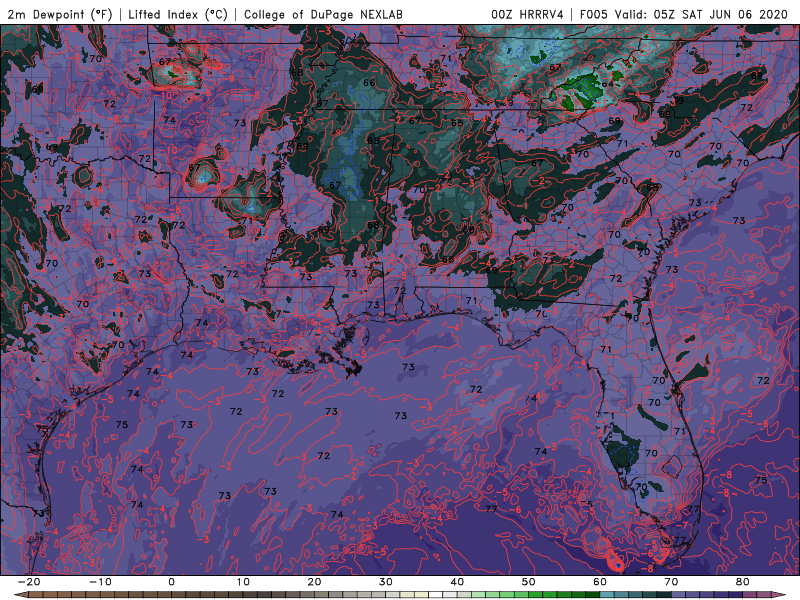Click the 30 label on the color scale

tap(386, 582)
